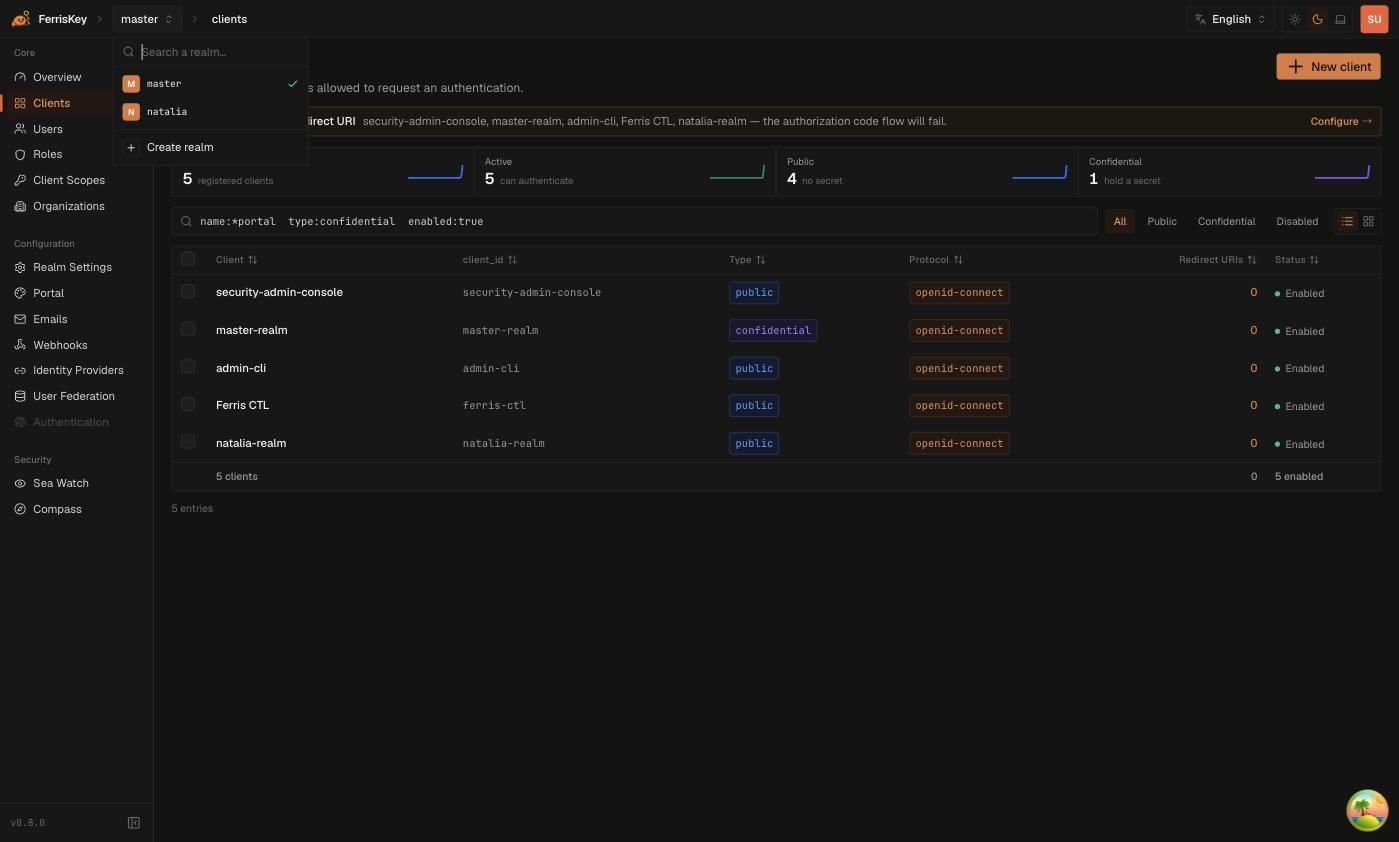Click the palm tree island floating icon

(1367, 810)
